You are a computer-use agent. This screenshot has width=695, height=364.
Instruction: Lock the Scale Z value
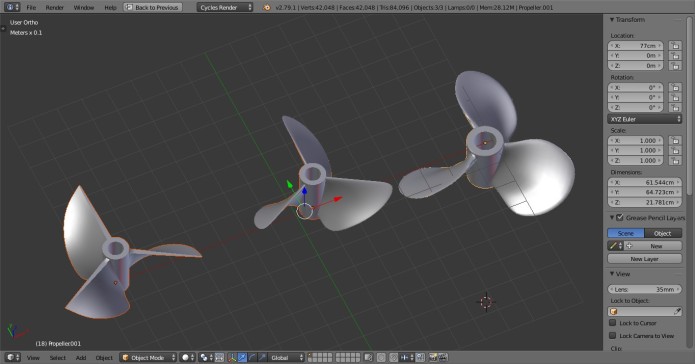(x=675, y=160)
